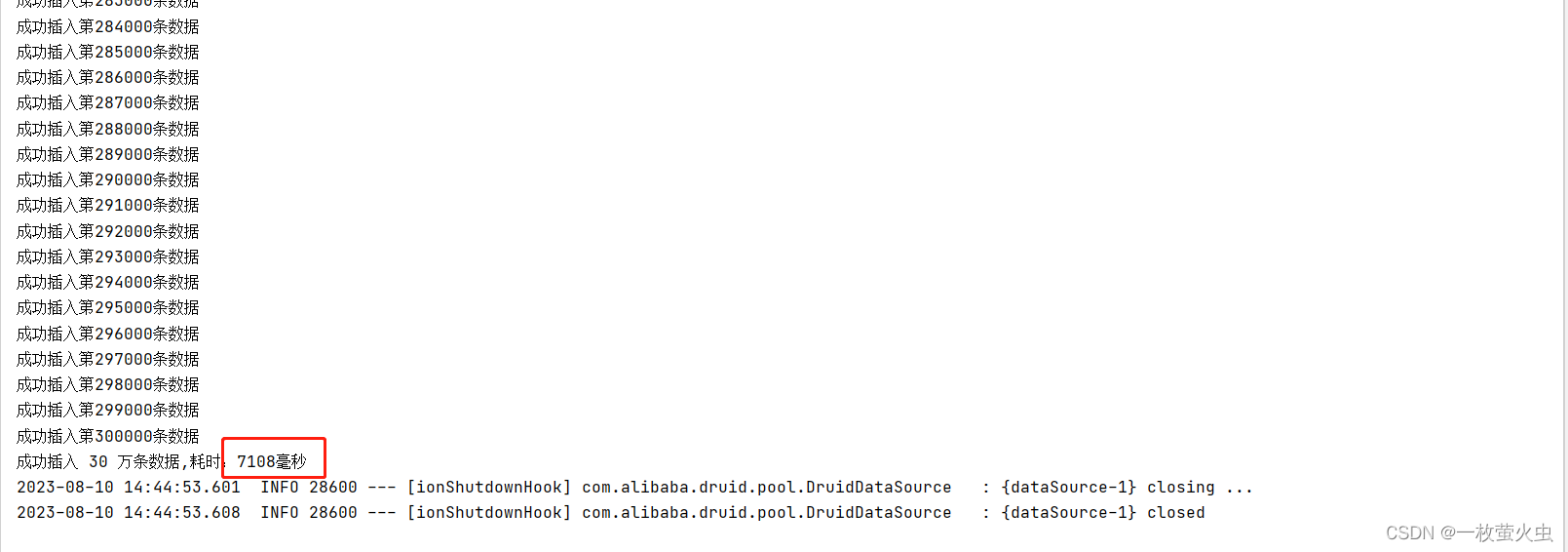This screenshot has width=1568, height=552.
Task: Click the timestamp 14:44:53.608
Action: 182,512
